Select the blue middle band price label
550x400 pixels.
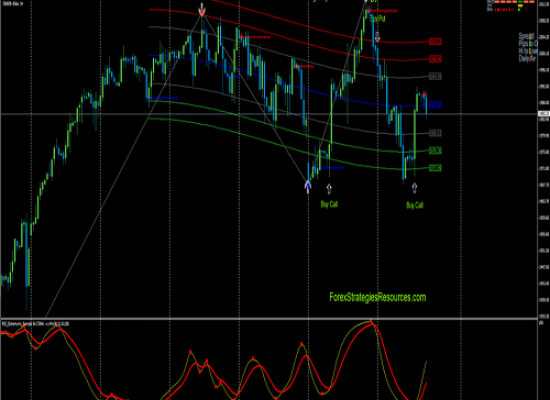tap(435, 105)
